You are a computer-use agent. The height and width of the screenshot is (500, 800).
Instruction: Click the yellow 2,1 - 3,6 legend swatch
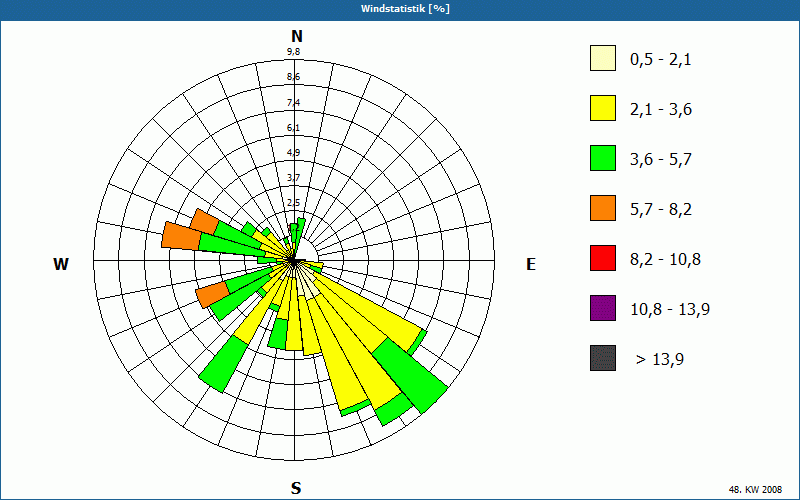point(603,108)
